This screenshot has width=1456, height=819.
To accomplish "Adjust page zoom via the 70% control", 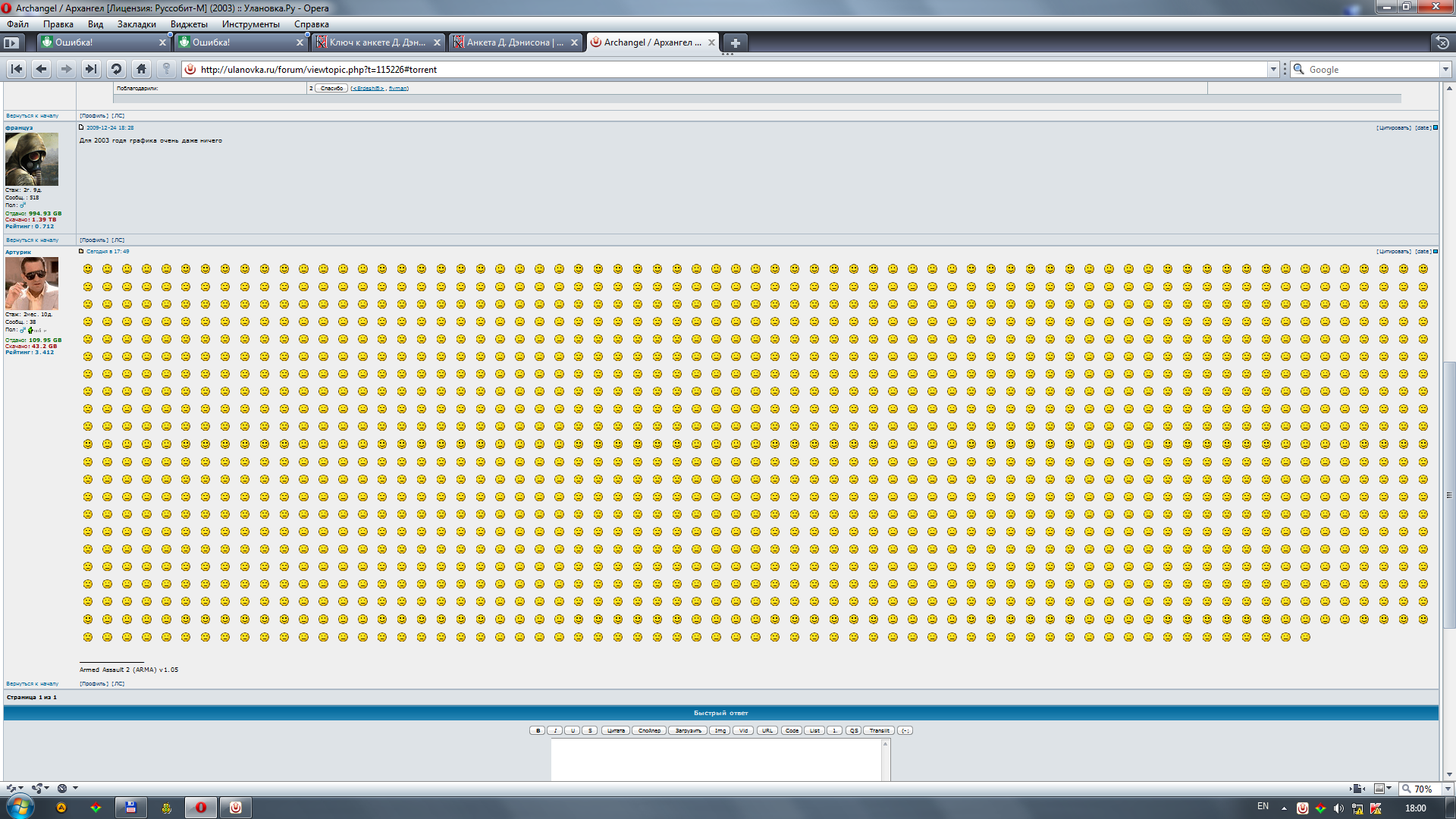I will click(1423, 789).
